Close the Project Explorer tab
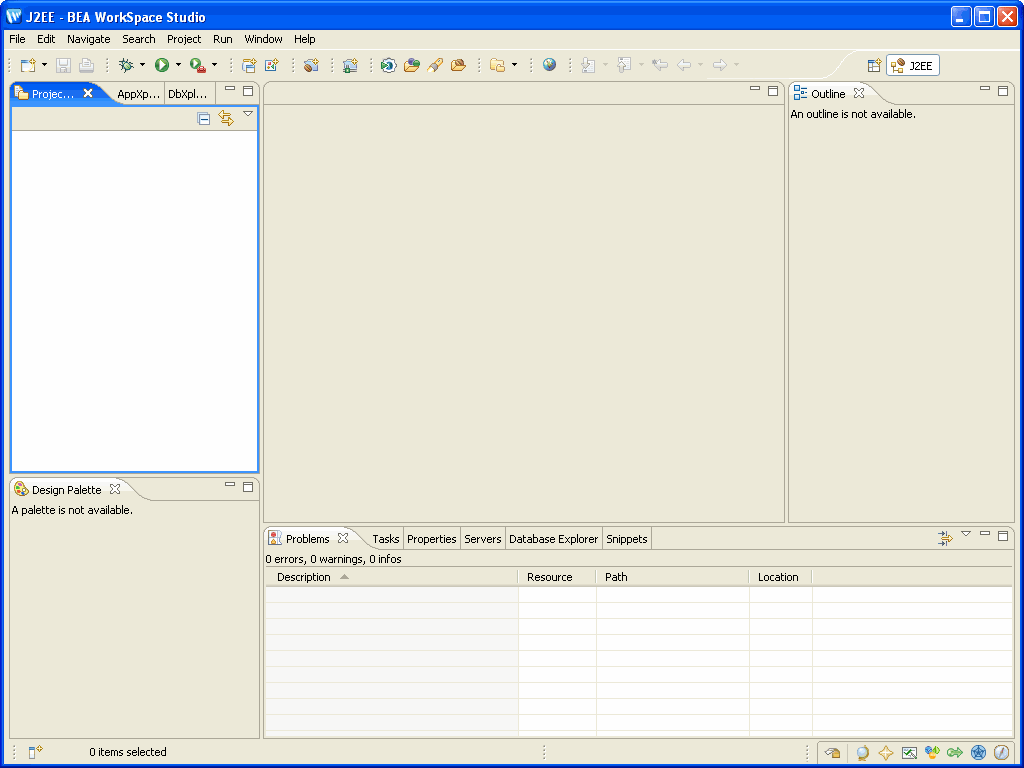The height and width of the screenshot is (768, 1024). (x=88, y=93)
